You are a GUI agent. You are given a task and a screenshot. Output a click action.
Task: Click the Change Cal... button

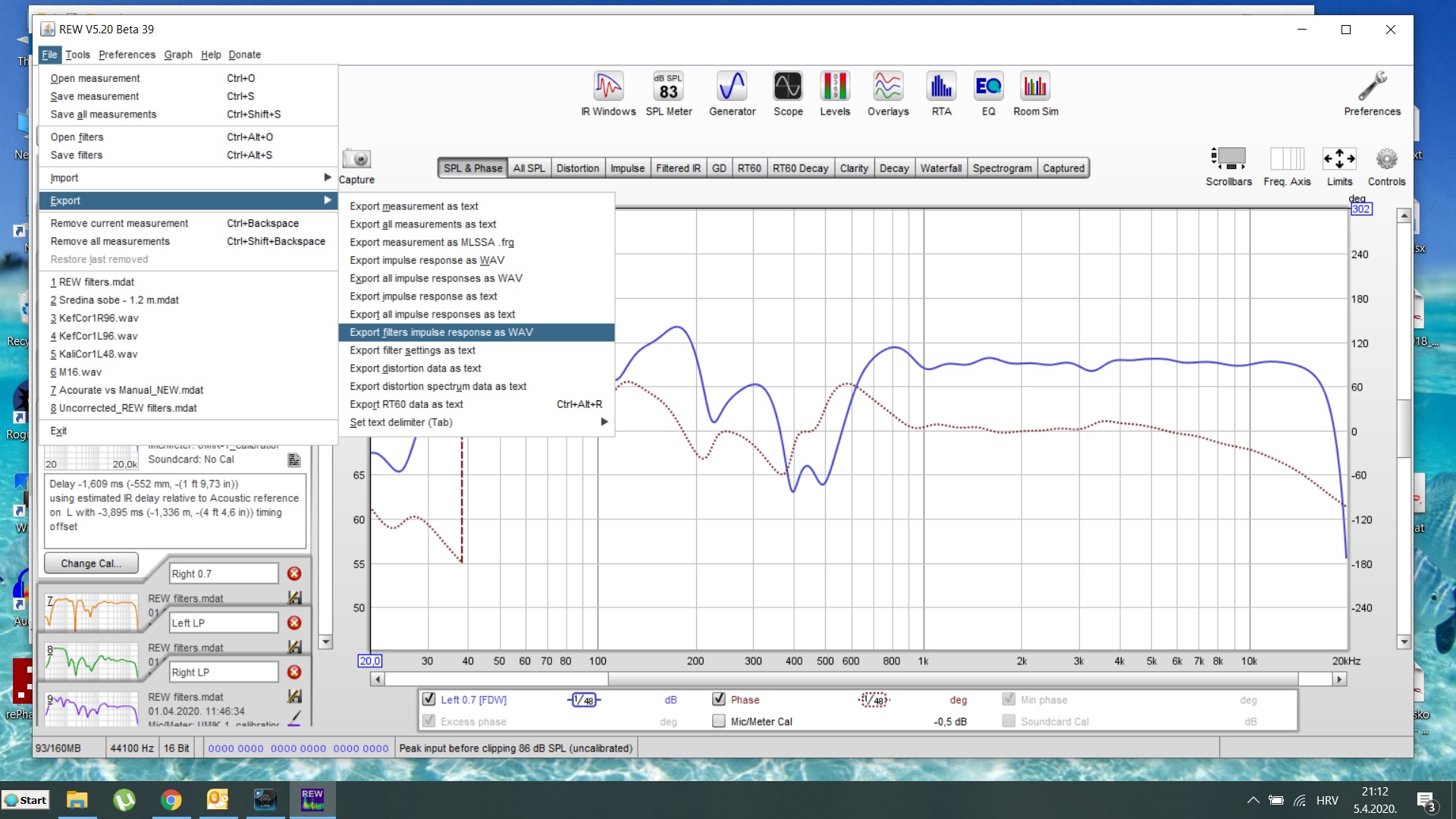tap(91, 563)
